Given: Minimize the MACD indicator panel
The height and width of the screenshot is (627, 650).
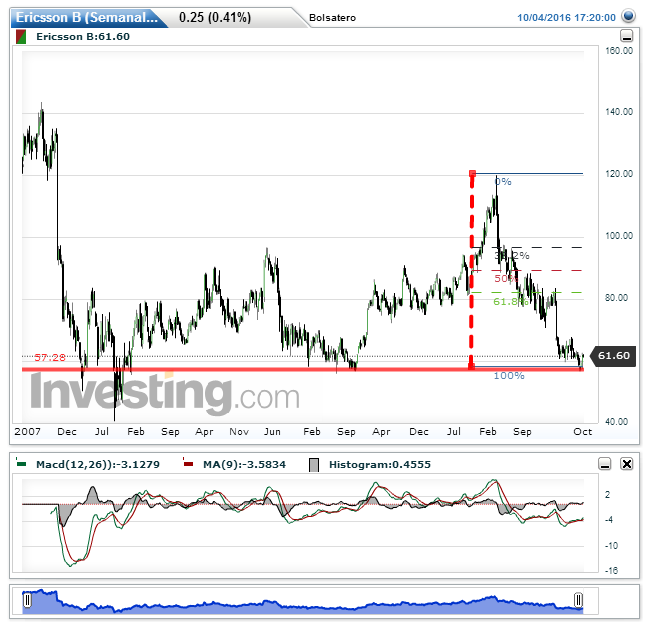Looking at the screenshot, I should click(605, 464).
